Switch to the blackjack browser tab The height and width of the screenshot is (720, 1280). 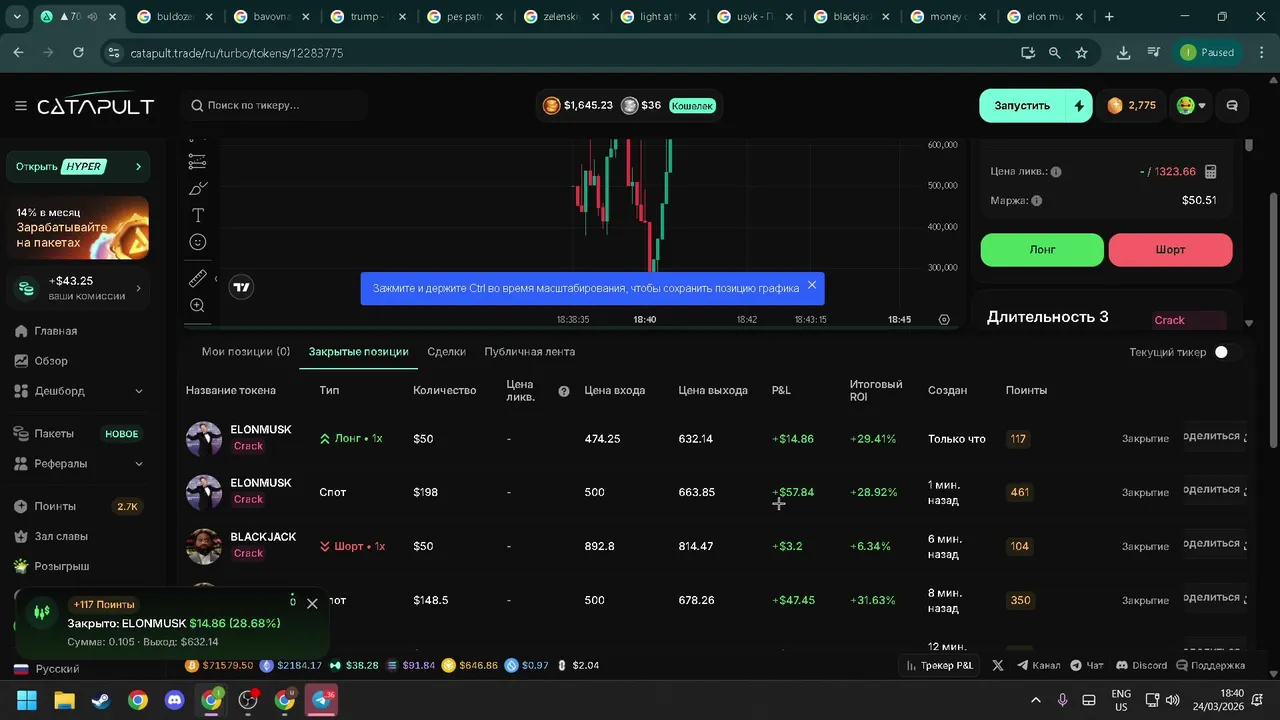850,17
